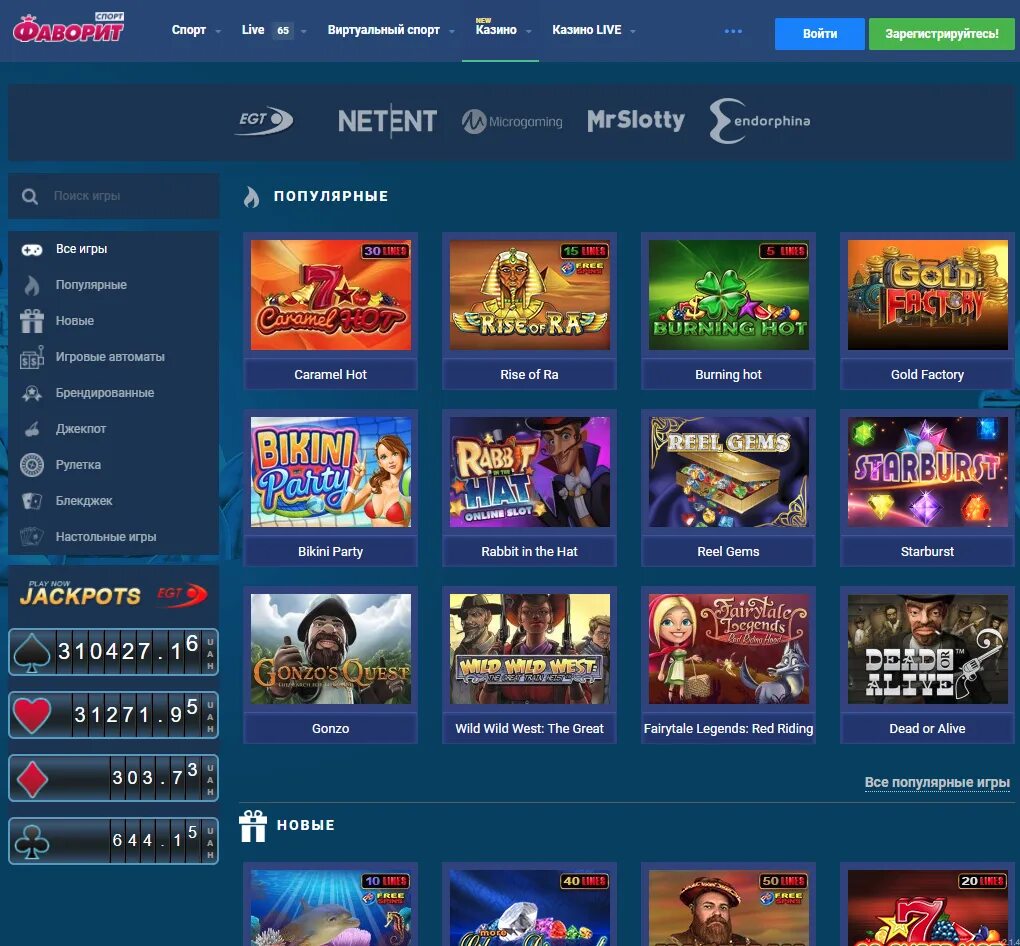Open the Rabbit in the Hat thumbnail
1020x946 pixels.
pos(530,472)
